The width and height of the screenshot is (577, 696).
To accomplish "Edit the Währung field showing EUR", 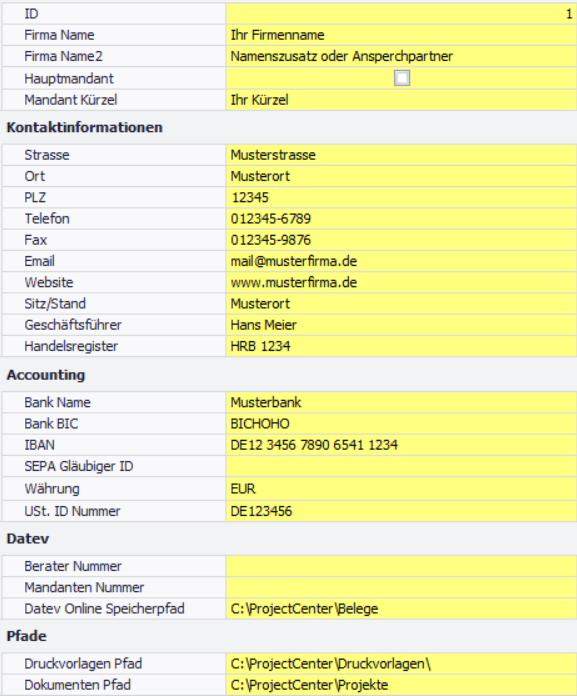I will click(x=401, y=489).
